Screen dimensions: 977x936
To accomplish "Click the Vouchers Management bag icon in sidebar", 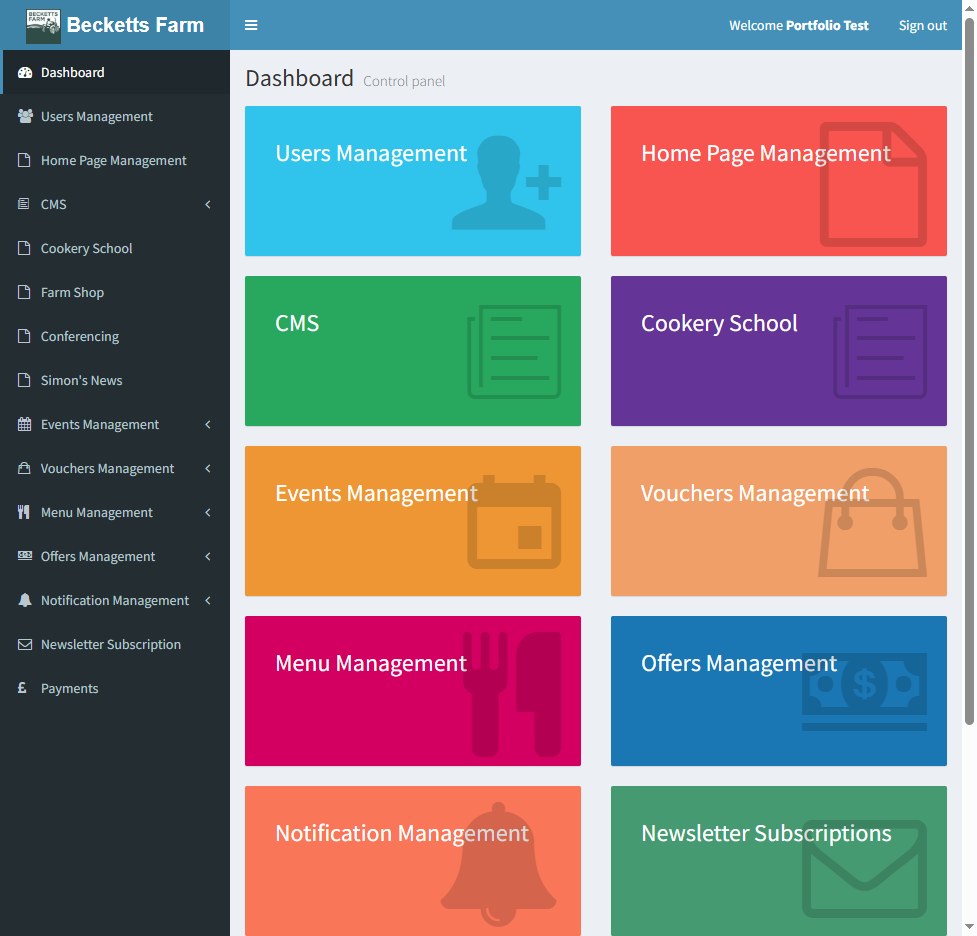I will coord(24,468).
